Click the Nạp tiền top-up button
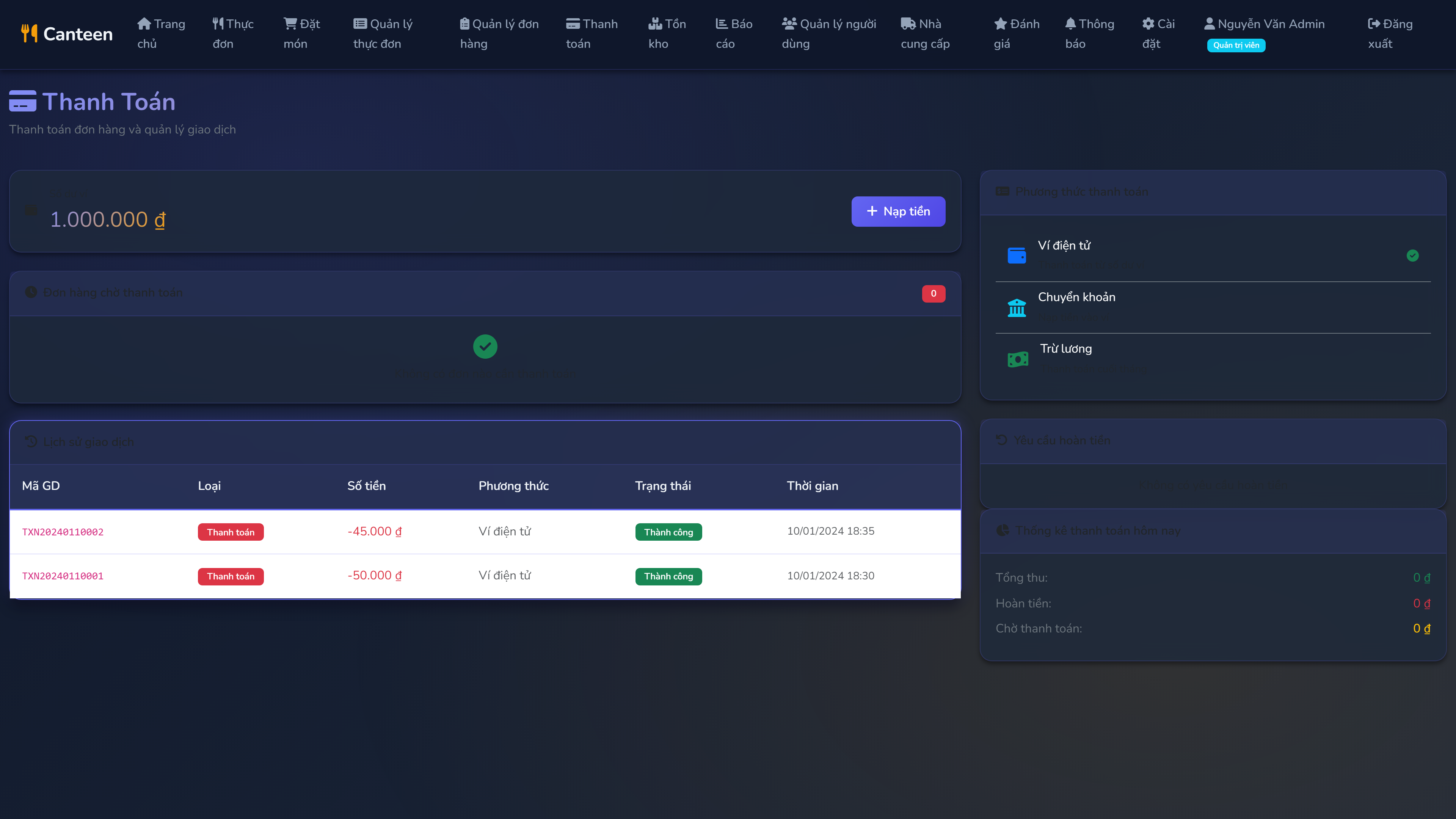Viewport: 1456px width, 819px height. tap(897, 212)
